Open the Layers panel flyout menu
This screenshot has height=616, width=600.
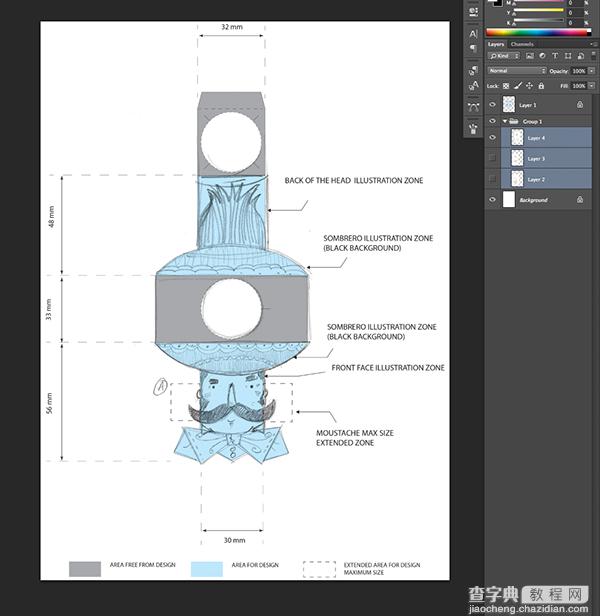[x=592, y=44]
